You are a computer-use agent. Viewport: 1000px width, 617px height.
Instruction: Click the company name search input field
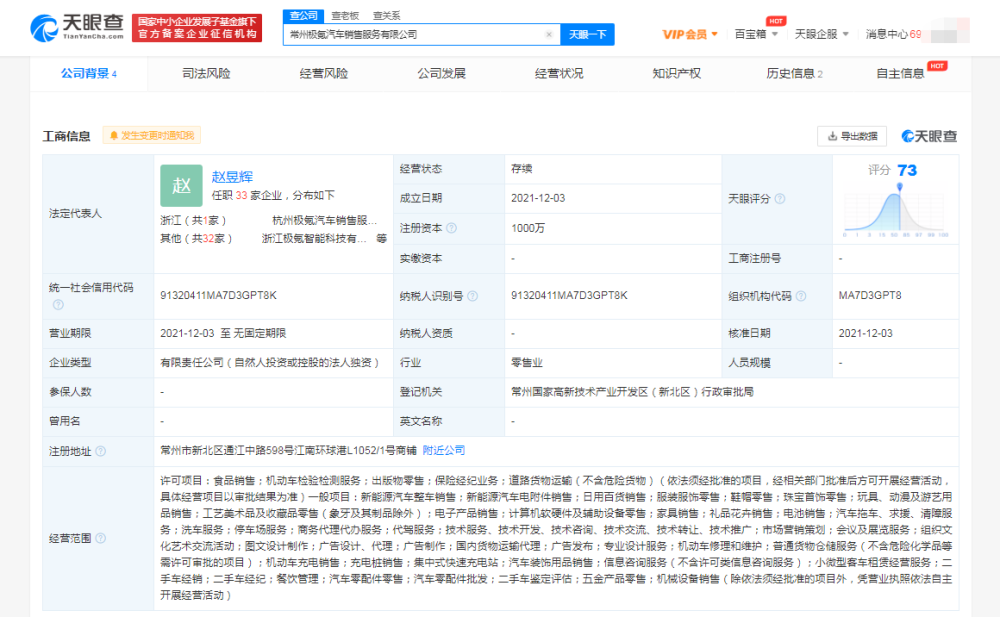pyautogui.click(x=415, y=34)
